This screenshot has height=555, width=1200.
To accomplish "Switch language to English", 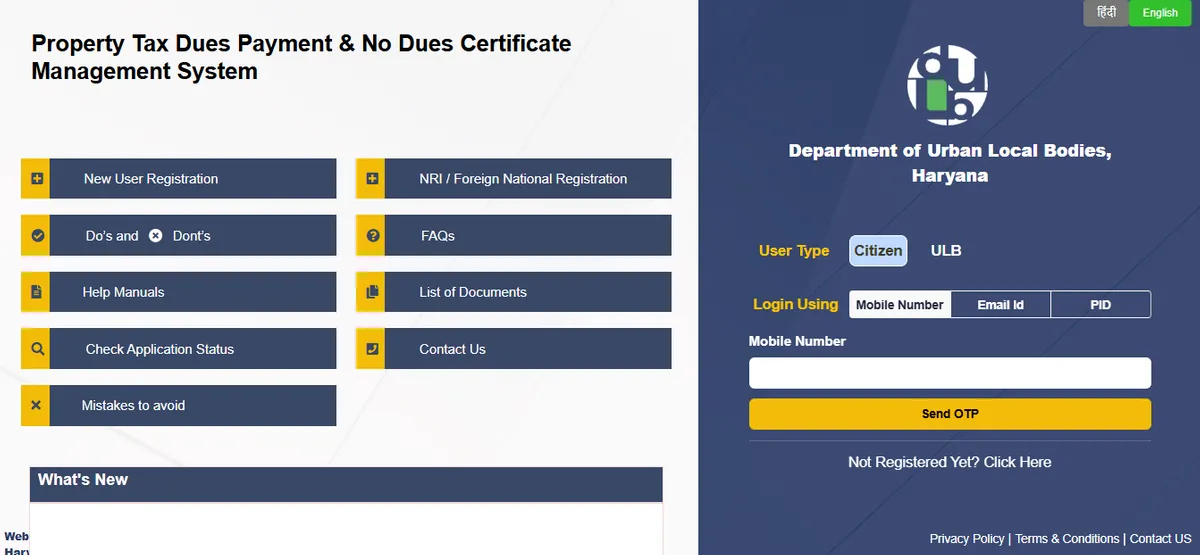I will coord(1160,13).
